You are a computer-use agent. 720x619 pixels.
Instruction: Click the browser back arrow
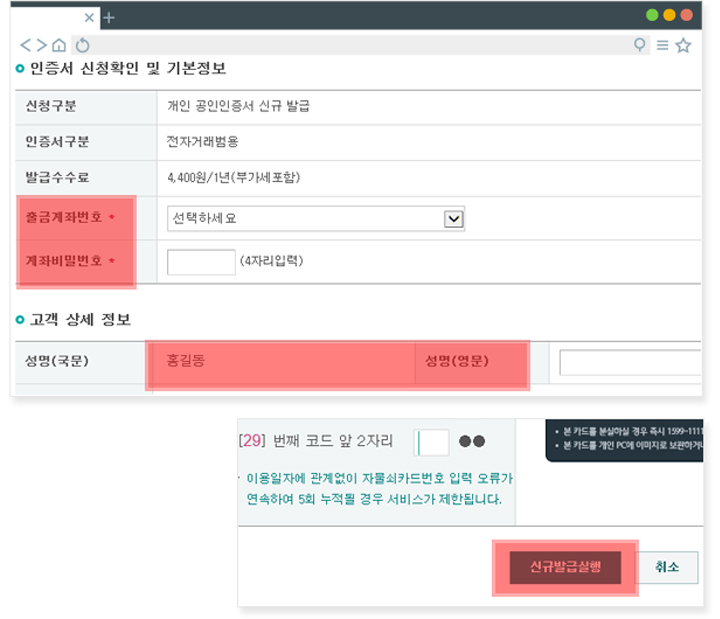click(26, 45)
